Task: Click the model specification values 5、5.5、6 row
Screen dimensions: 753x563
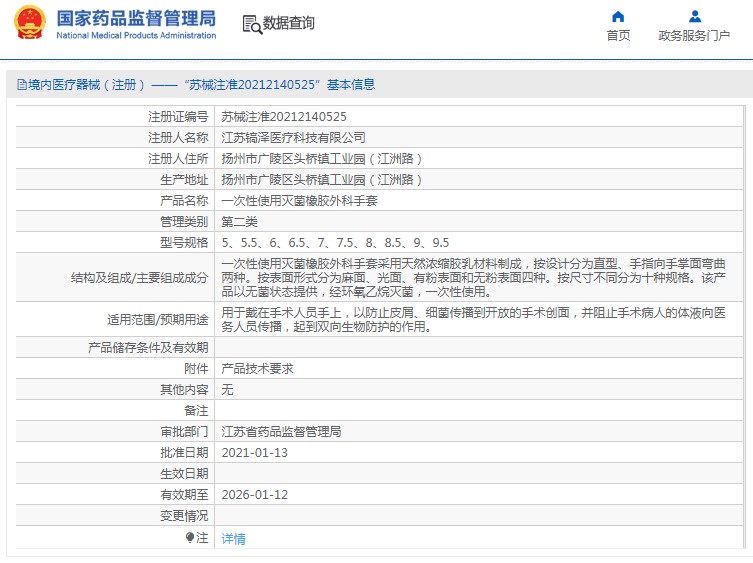Action: pyautogui.click(x=335, y=242)
